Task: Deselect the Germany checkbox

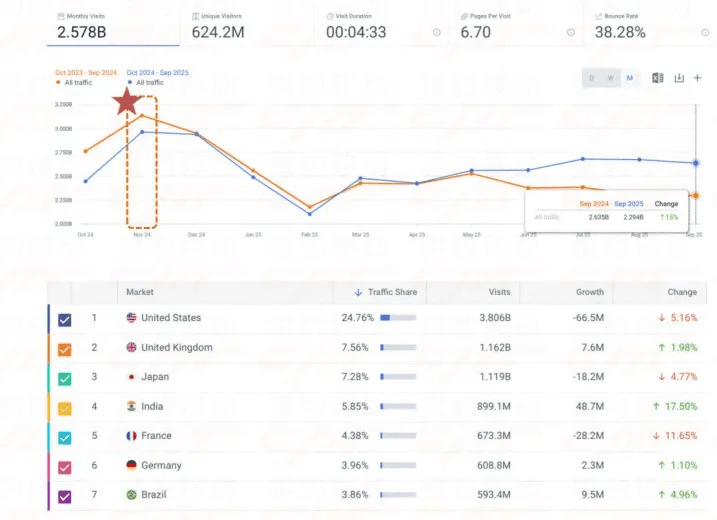Action: [65, 466]
